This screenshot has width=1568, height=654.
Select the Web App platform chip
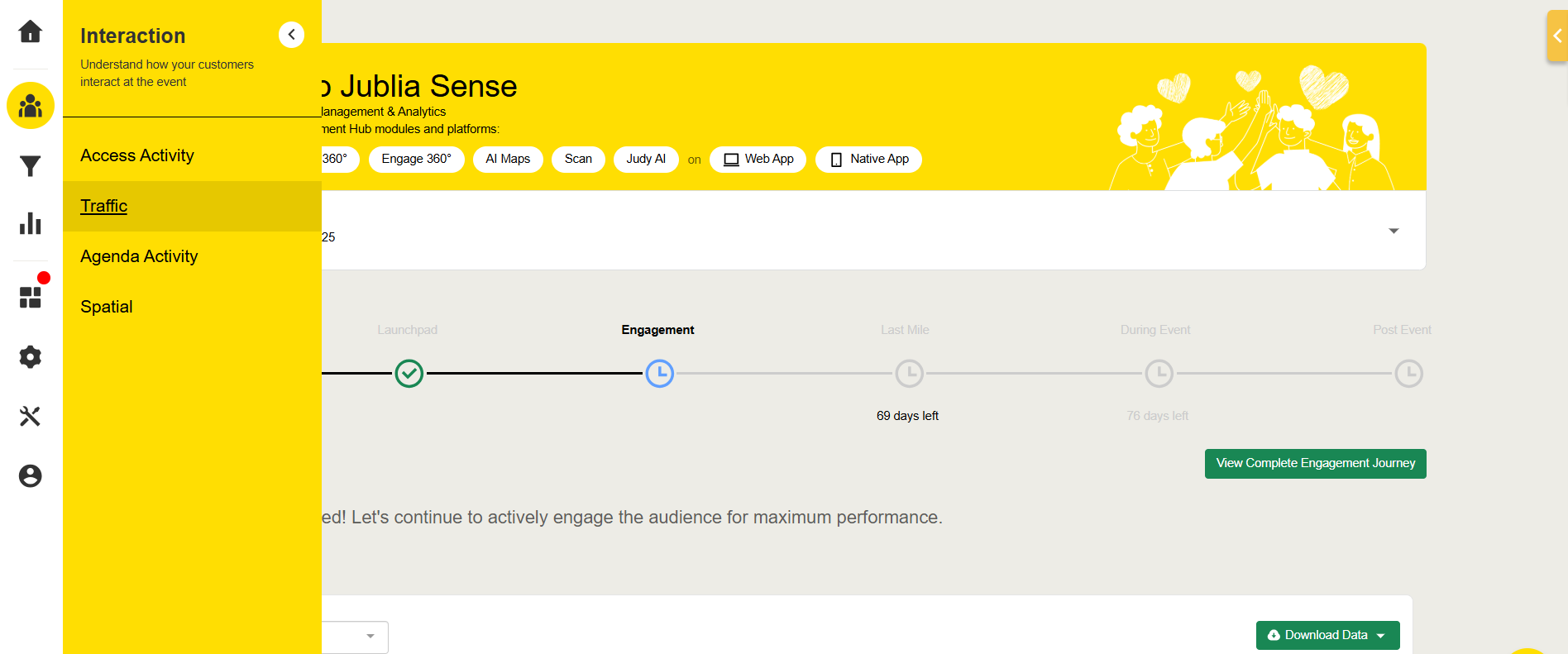[x=758, y=159]
